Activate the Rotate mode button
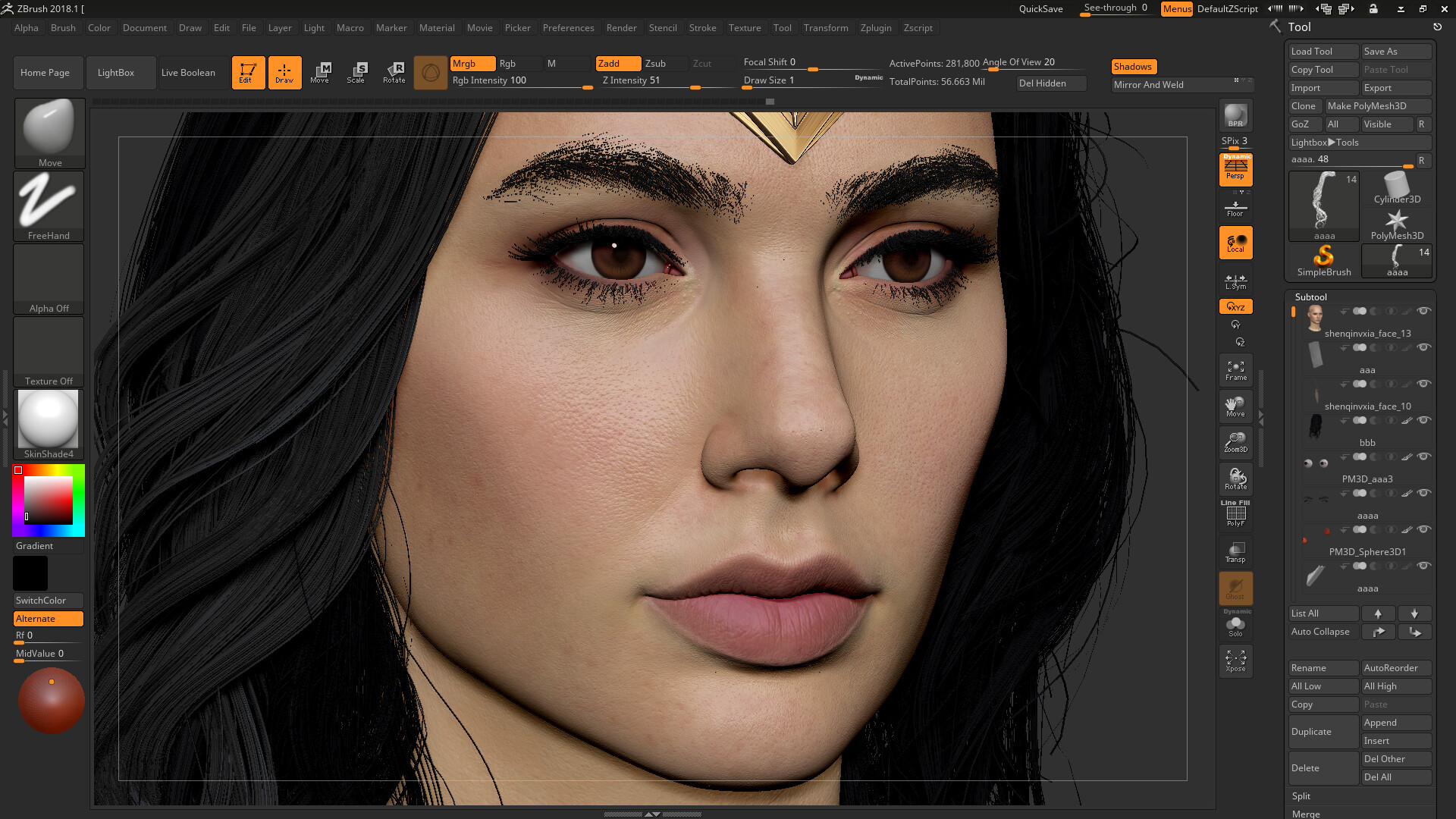 (394, 73)
